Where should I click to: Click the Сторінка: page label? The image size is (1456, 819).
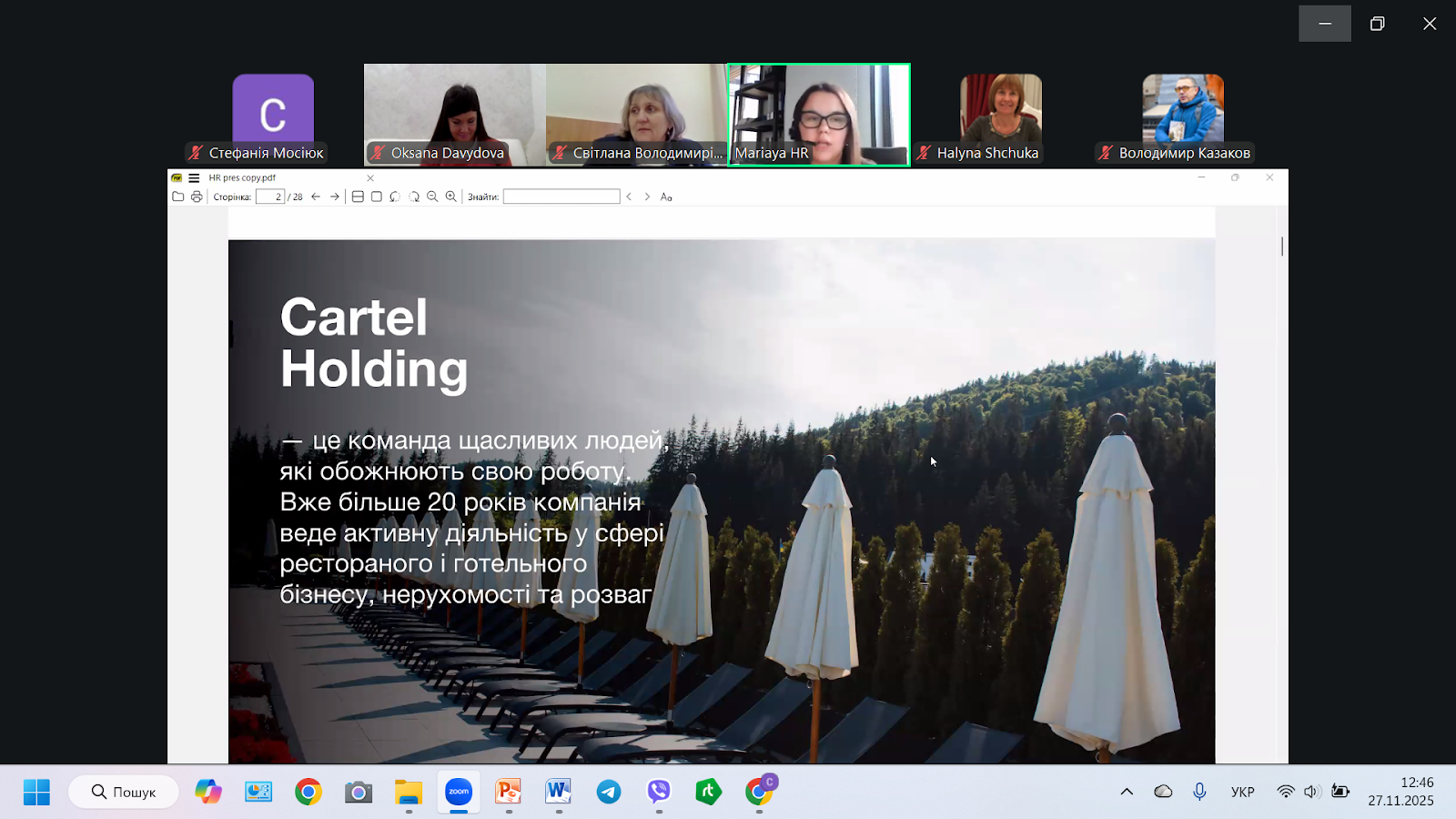[x=232, y=197]
